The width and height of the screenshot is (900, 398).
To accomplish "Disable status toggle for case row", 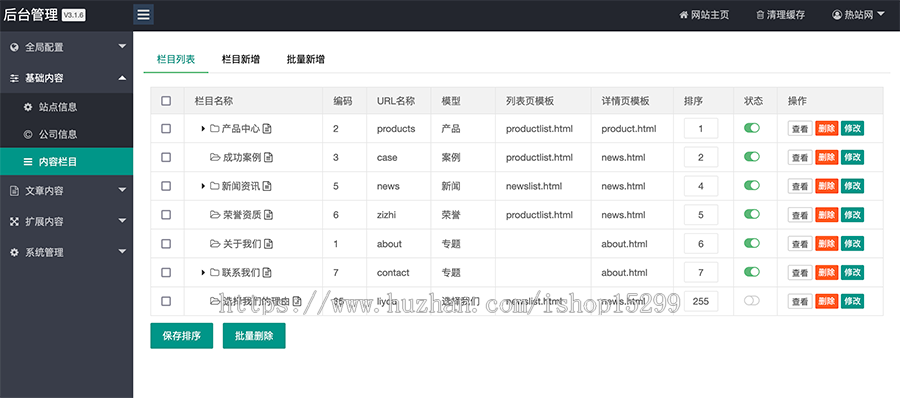I will [751, 157].
